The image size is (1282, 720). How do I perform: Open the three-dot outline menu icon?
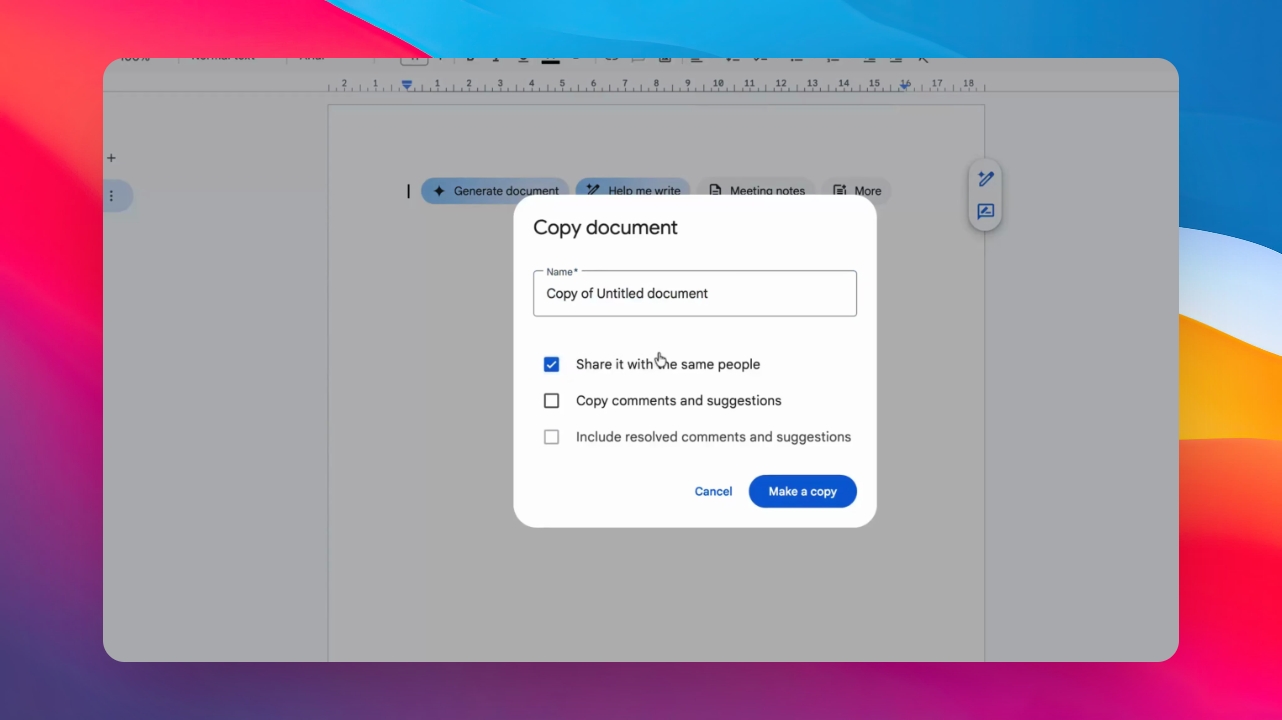pyautogui.click(x=112, y=196)
